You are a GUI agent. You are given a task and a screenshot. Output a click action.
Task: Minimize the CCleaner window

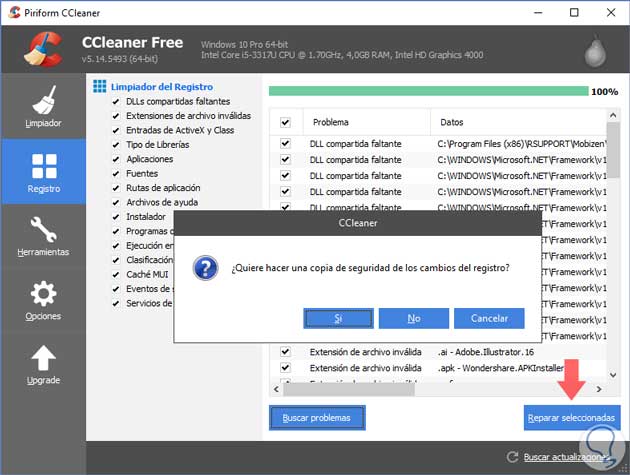click(538, 12)
